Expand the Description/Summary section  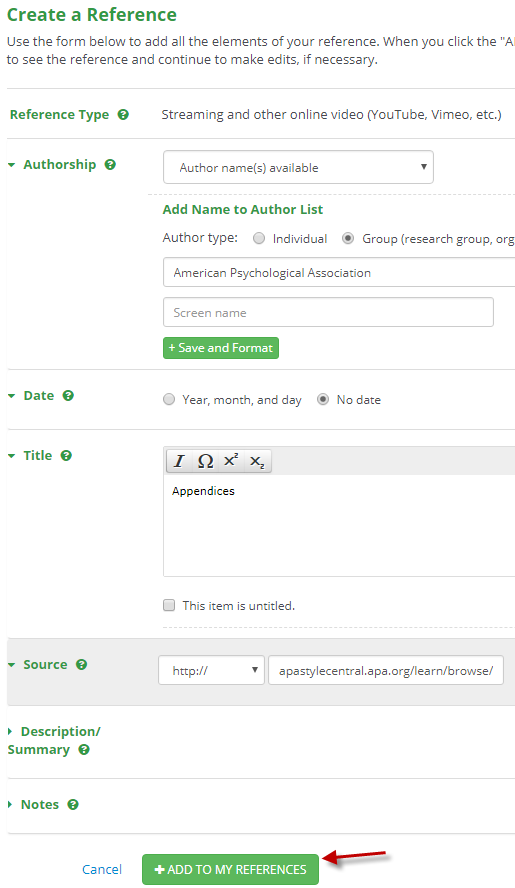[54, 740]
